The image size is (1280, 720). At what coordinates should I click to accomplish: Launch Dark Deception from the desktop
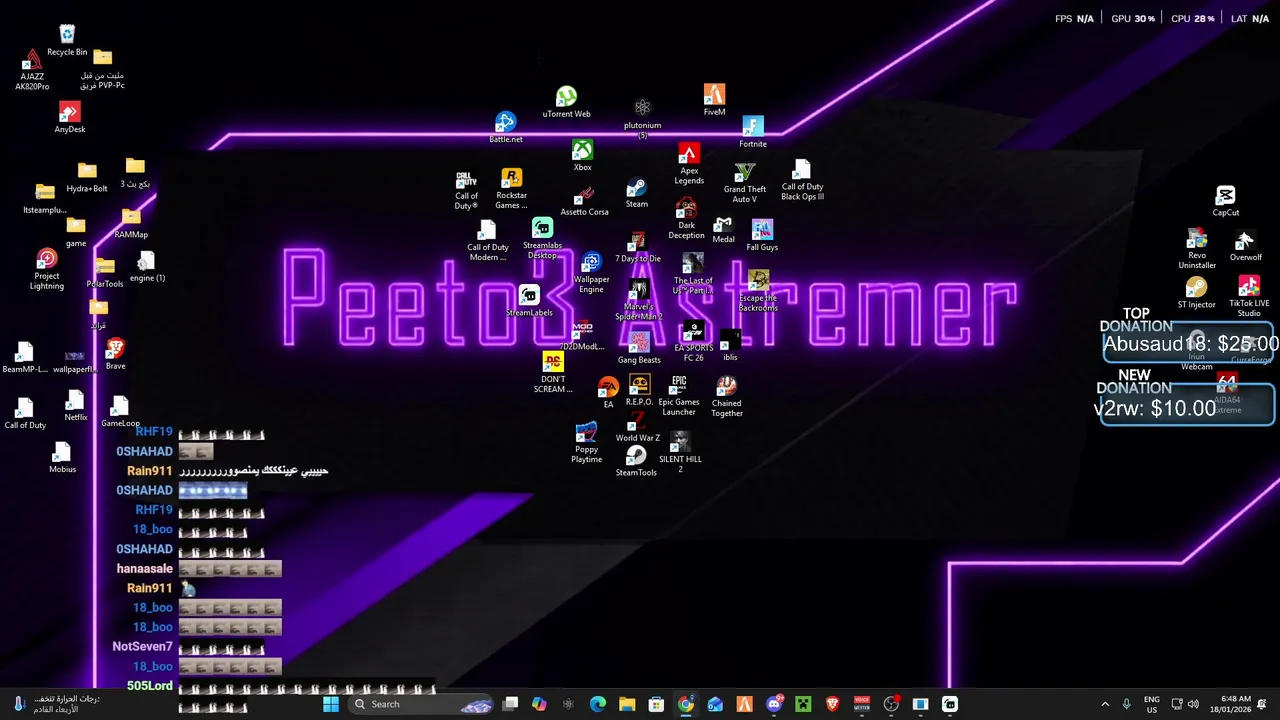click(x=686, y=219)
